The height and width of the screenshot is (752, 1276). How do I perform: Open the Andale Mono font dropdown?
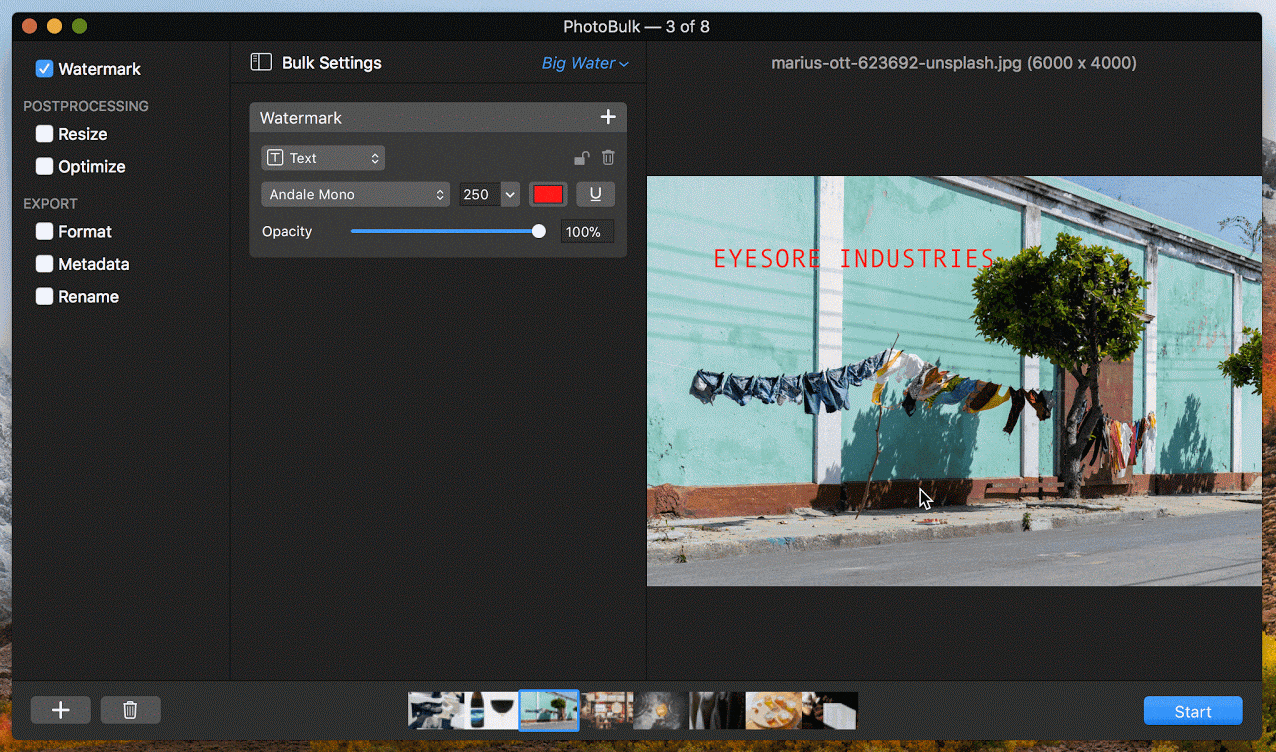pyautogui.click(x=356, y=194)
